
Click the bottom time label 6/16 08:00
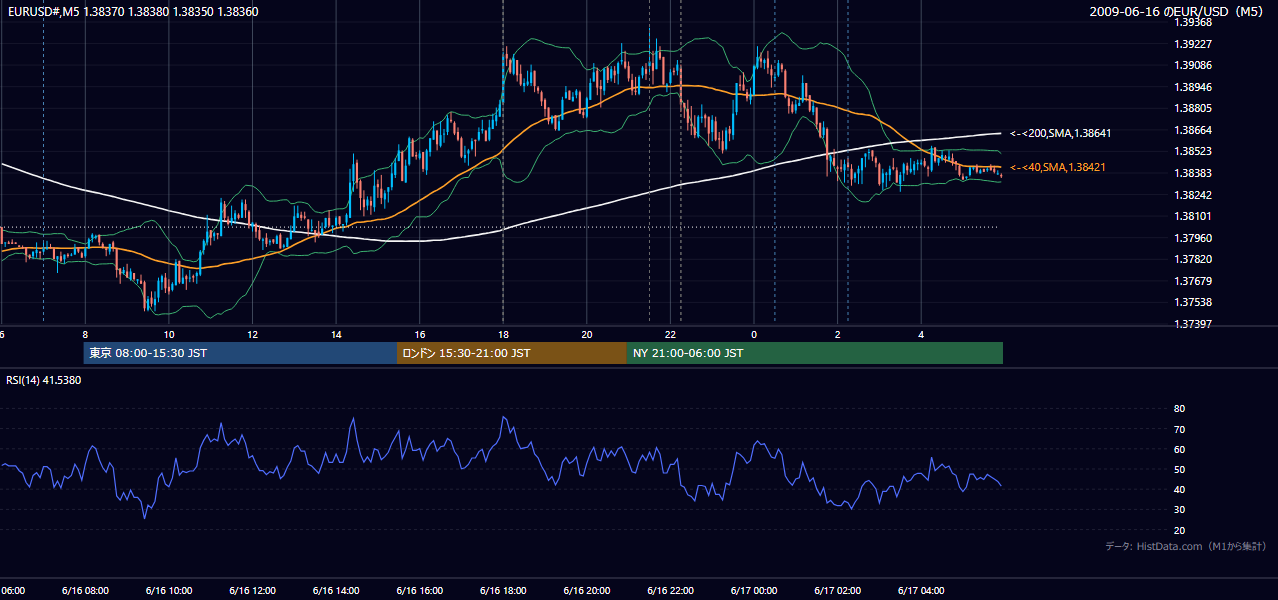click(84, 591)
